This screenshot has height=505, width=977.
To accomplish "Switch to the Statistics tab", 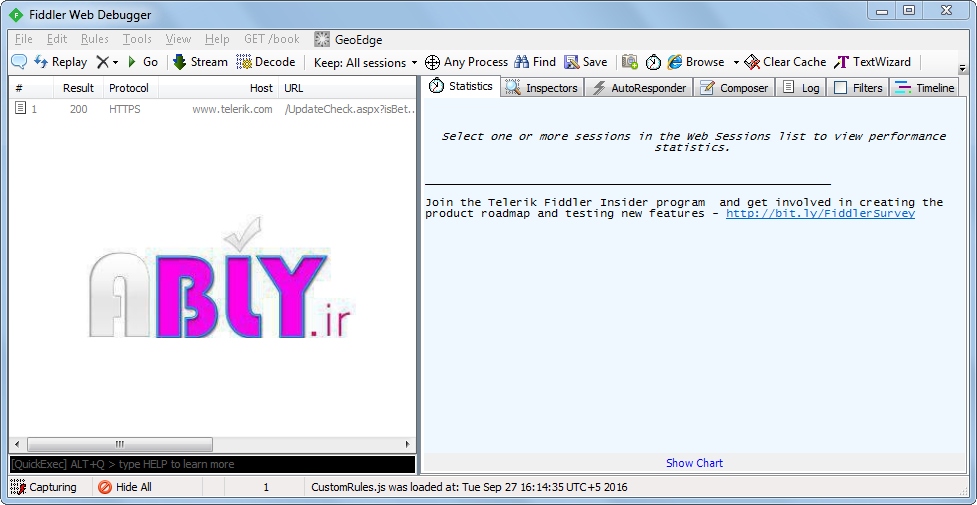I will [x=462, y=86].
